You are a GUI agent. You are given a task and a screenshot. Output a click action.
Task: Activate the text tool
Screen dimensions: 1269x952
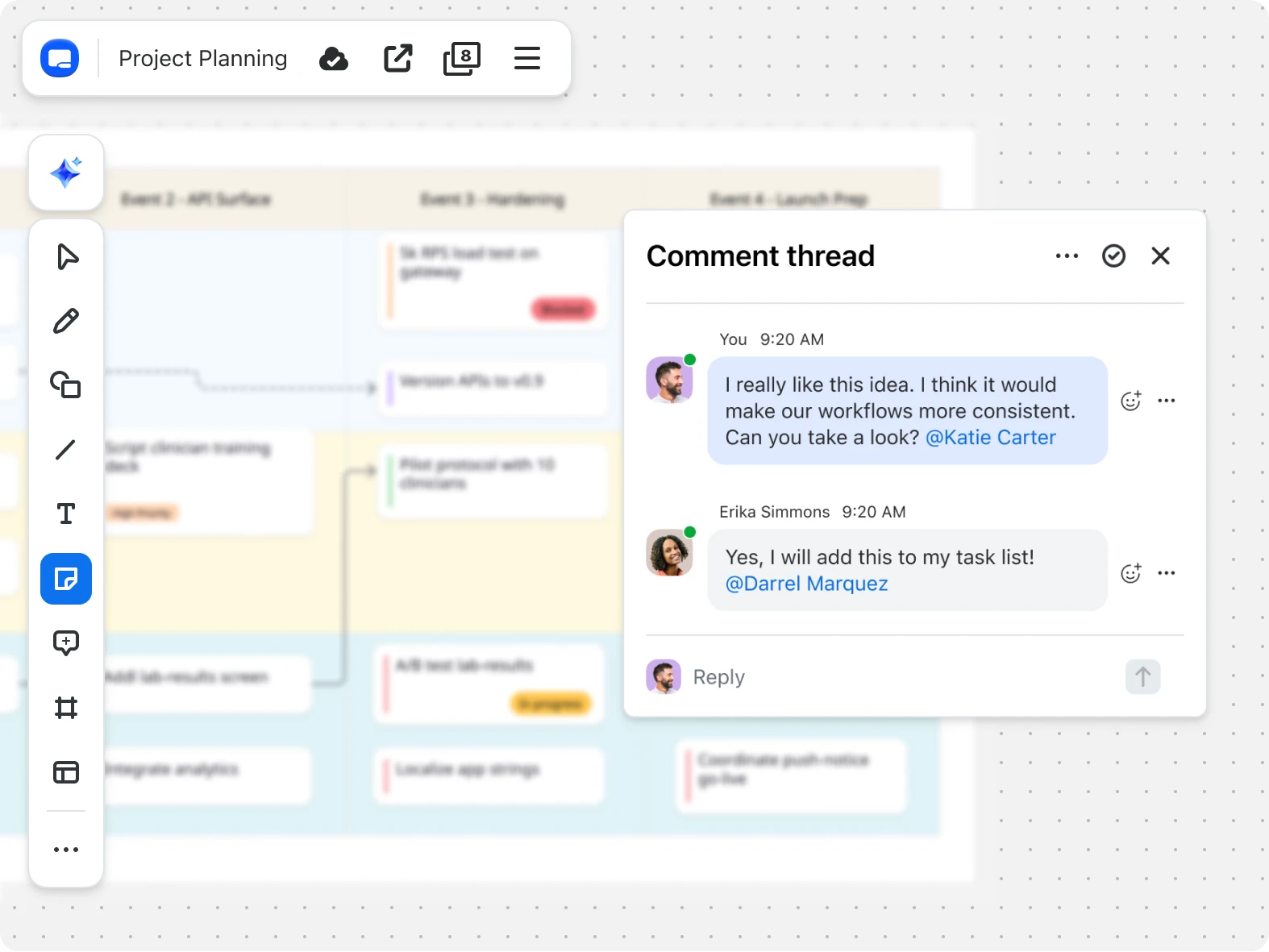point(66,513)
